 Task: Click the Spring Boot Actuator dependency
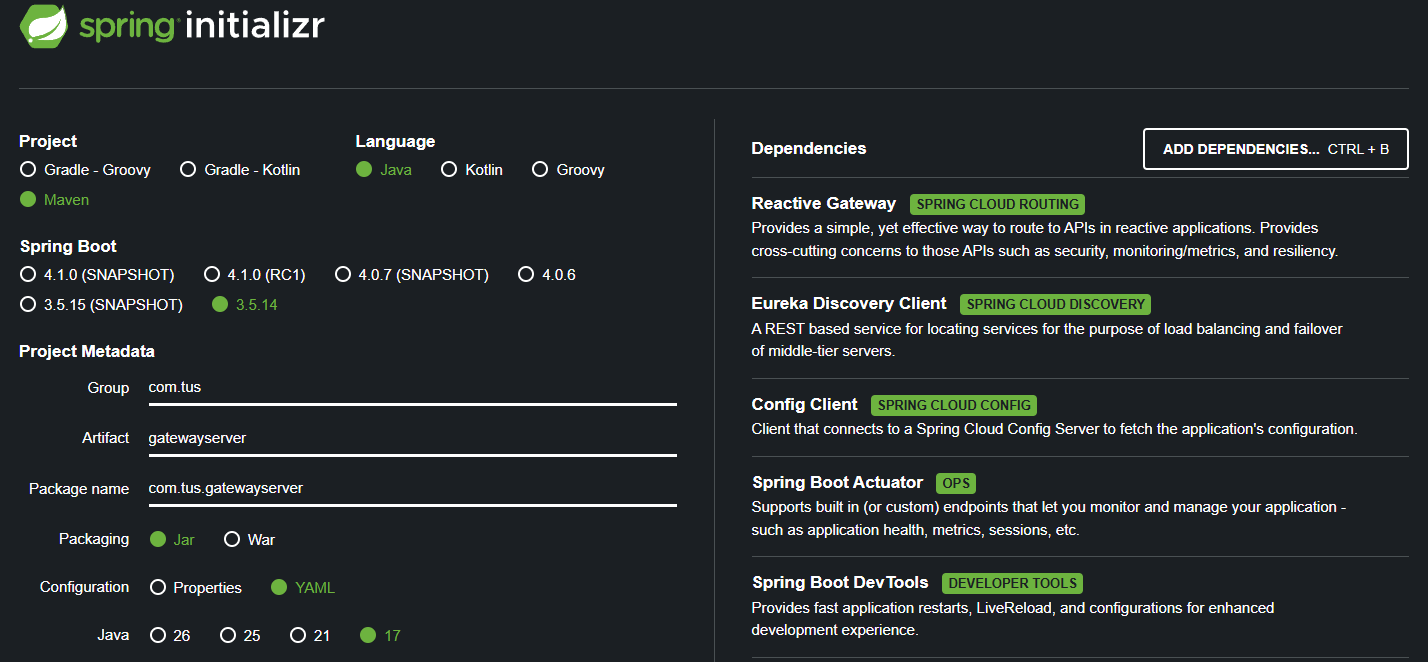(837, 482)
